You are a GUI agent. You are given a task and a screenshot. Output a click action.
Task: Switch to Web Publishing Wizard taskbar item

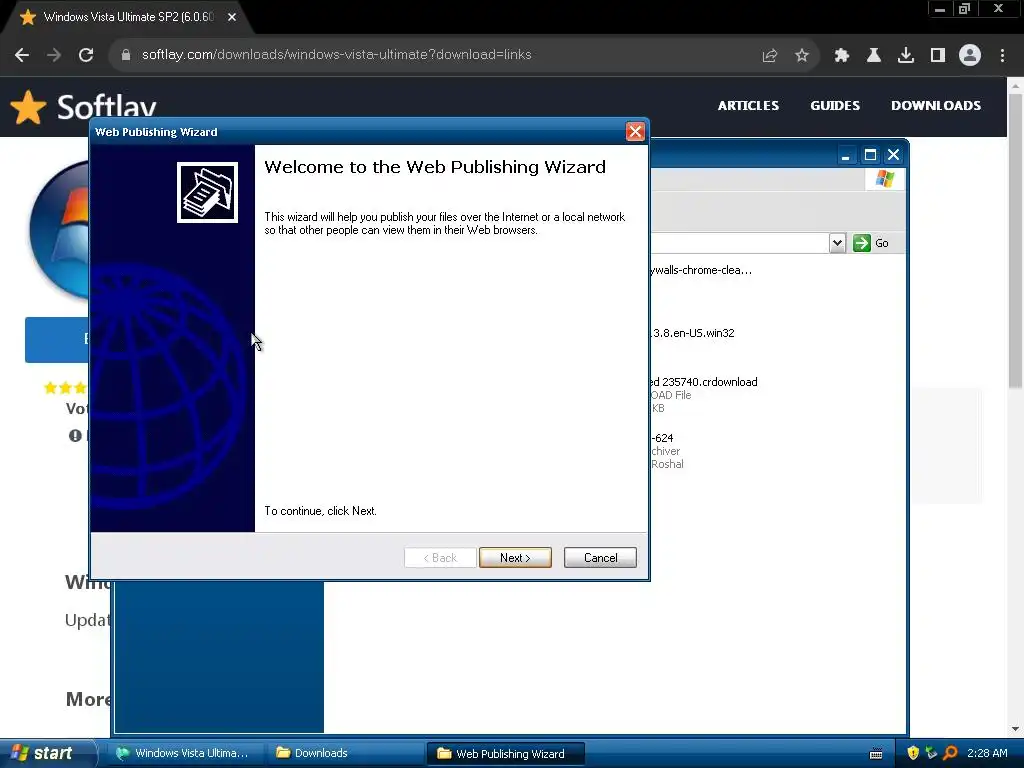505,754
